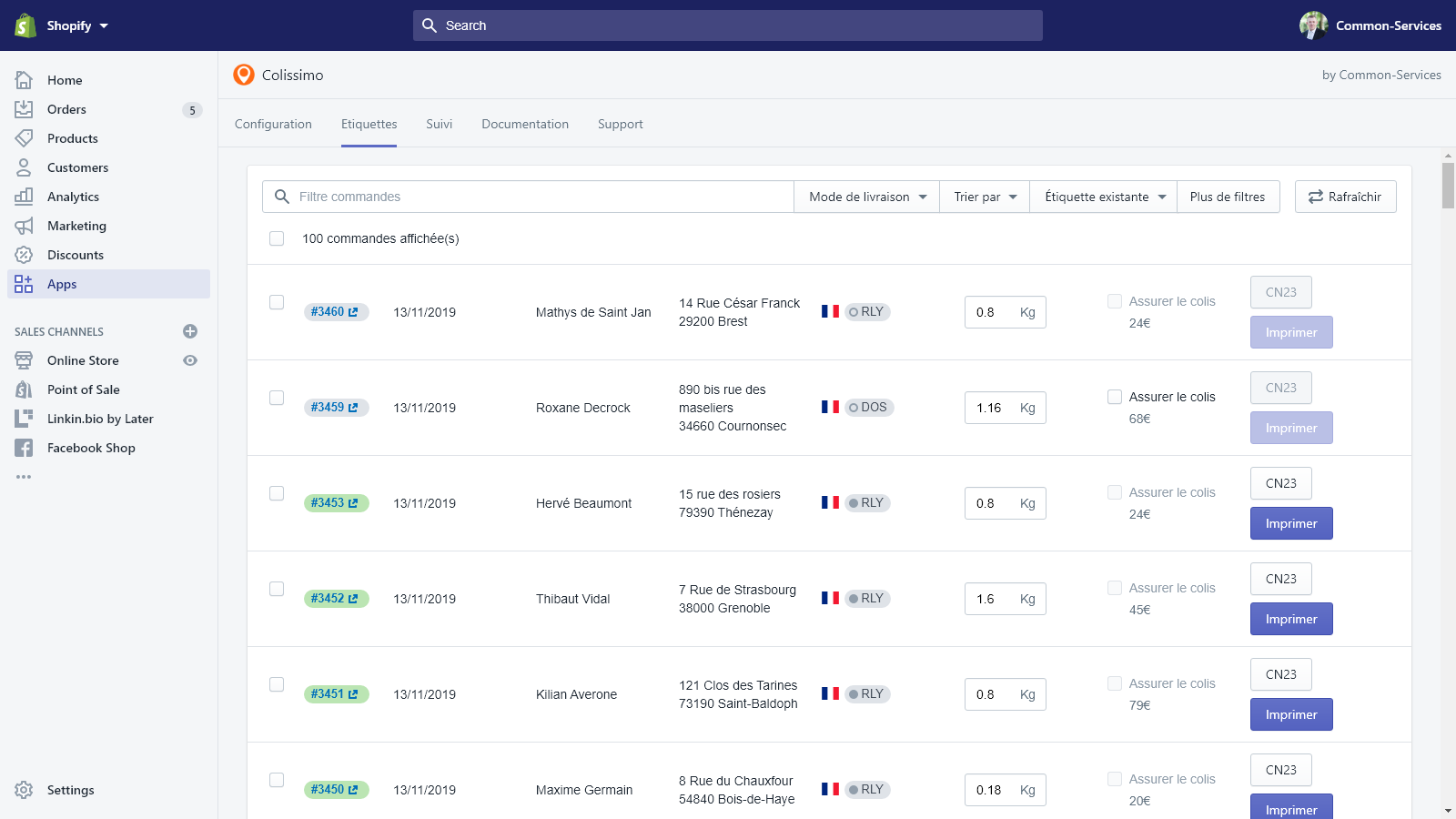The image size is (1456, 819).
Task: Switch to Configuration tab
Action: 273,124
